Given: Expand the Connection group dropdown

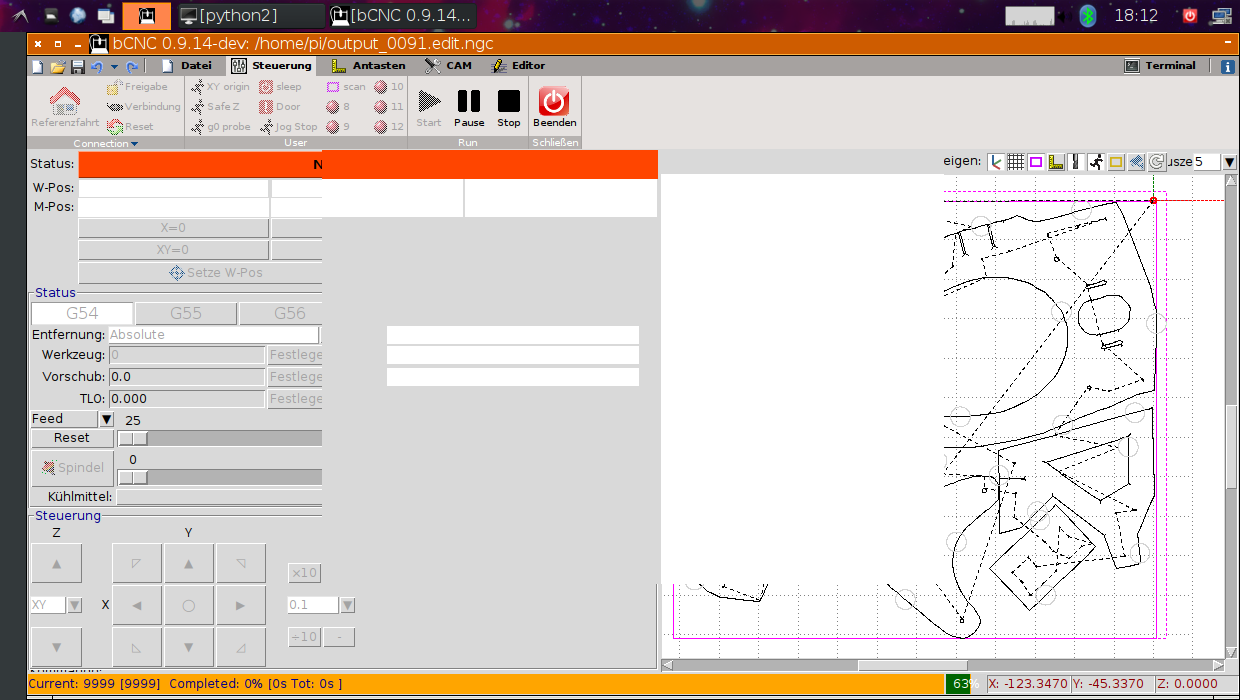Looking at the screenshot, I should [106, 143].
